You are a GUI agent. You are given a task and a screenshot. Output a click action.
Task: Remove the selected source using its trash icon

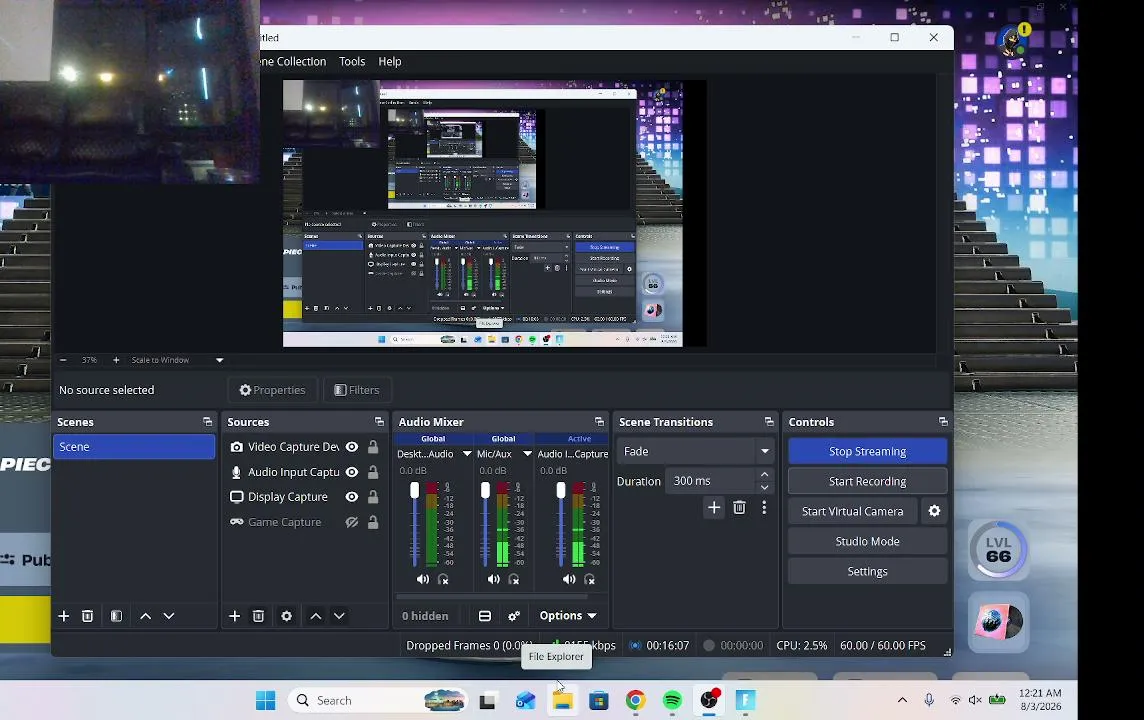point(258,616)
